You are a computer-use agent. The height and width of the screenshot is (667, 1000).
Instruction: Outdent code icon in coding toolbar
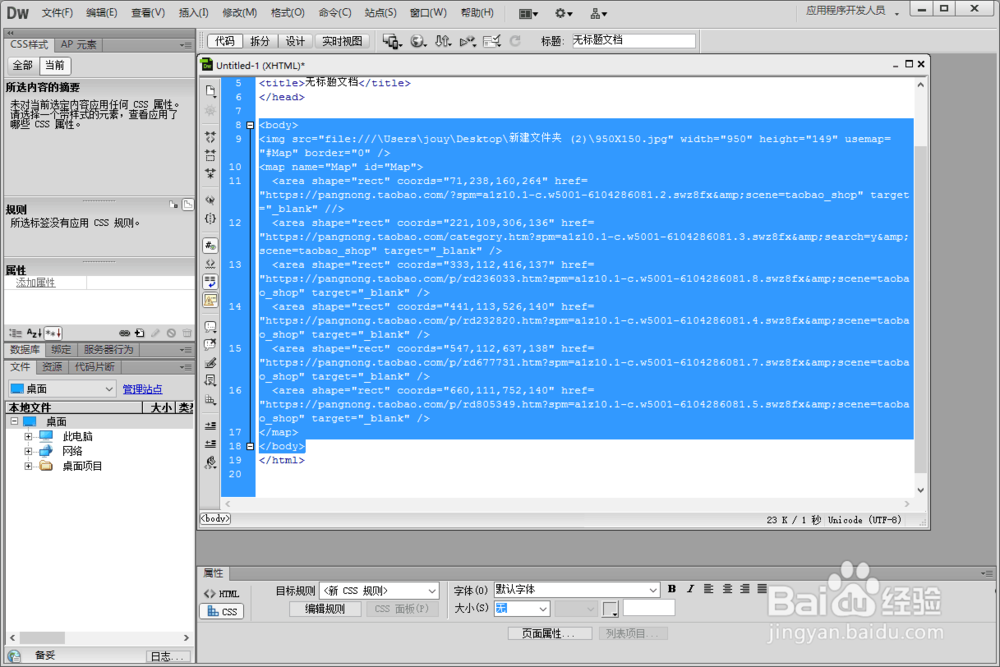(210, 444)
